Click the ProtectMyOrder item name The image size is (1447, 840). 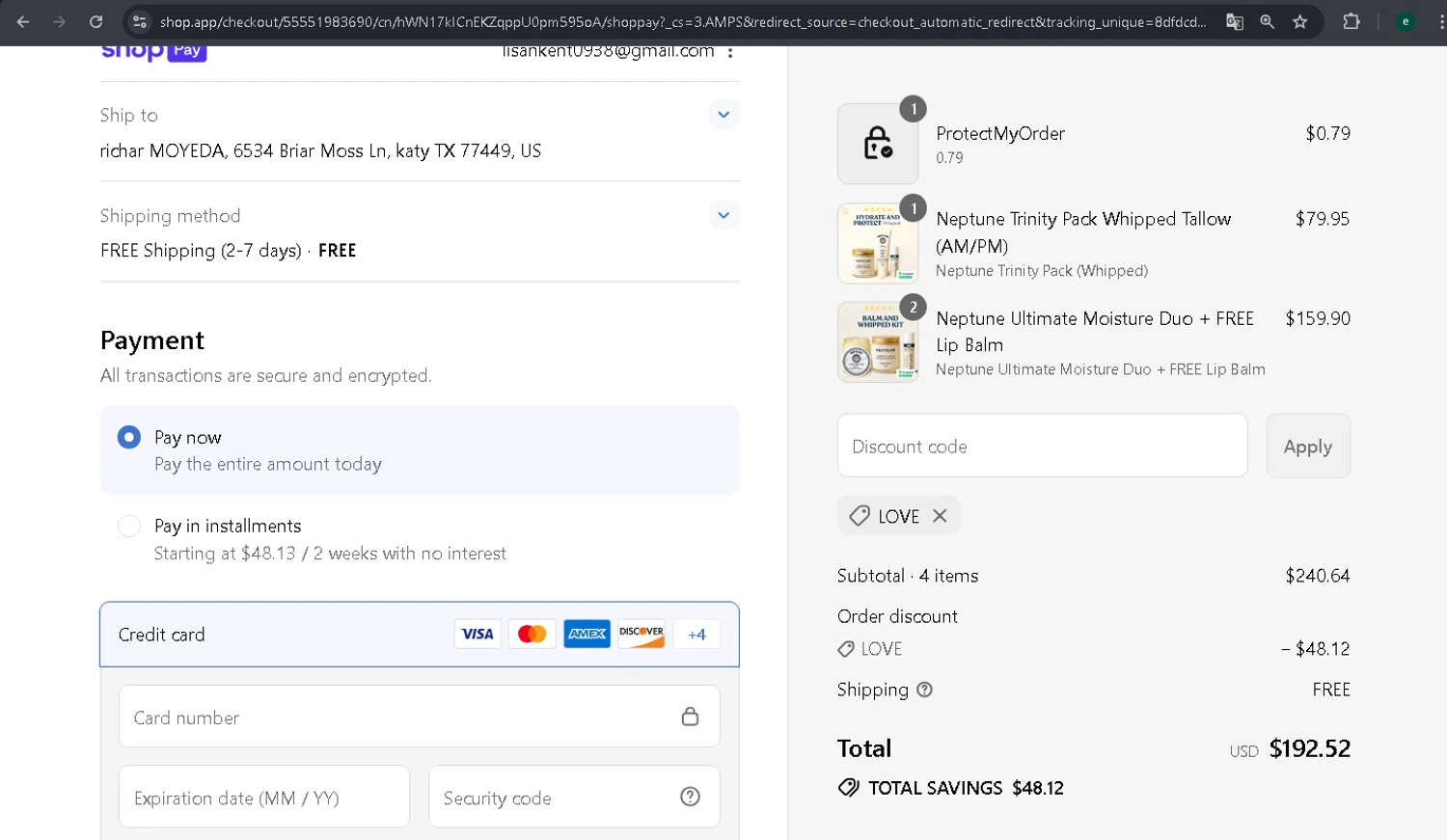click(1000, 133)
